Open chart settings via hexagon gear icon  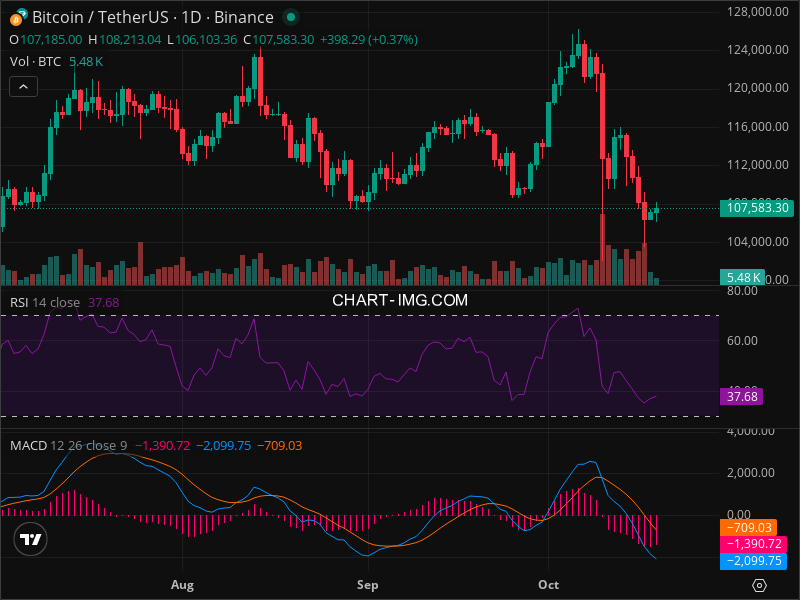[760, 585]
